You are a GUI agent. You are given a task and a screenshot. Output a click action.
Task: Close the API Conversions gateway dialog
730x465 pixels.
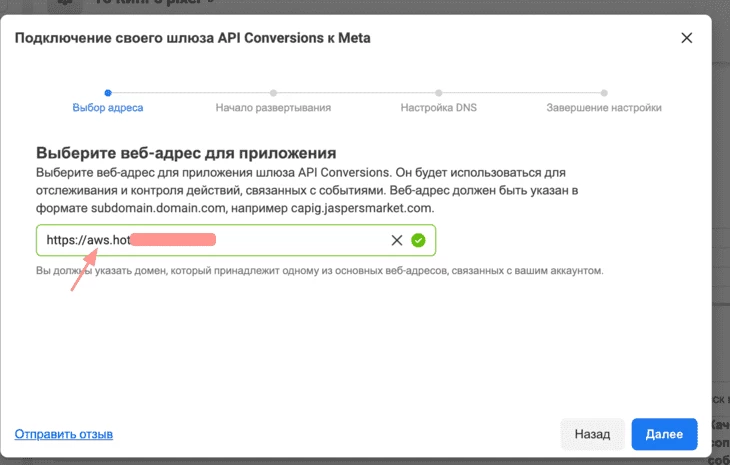[687, 38]
